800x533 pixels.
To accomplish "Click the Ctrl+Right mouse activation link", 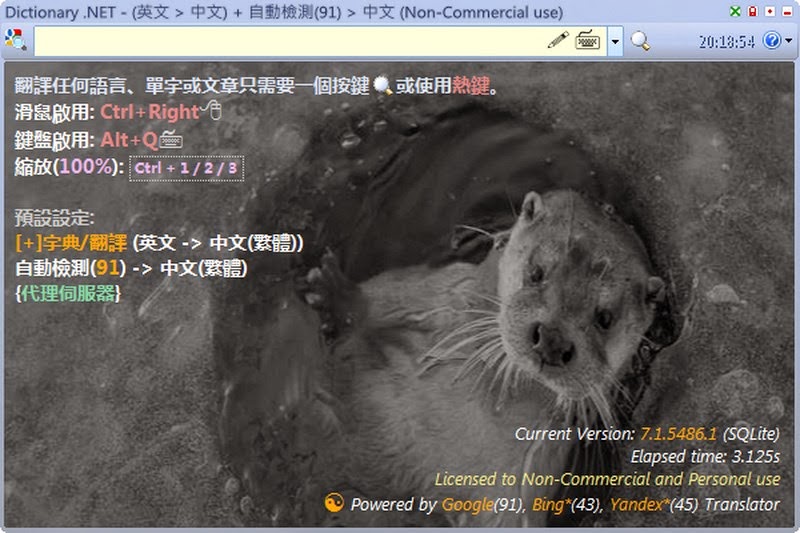I will pos(149,112).
